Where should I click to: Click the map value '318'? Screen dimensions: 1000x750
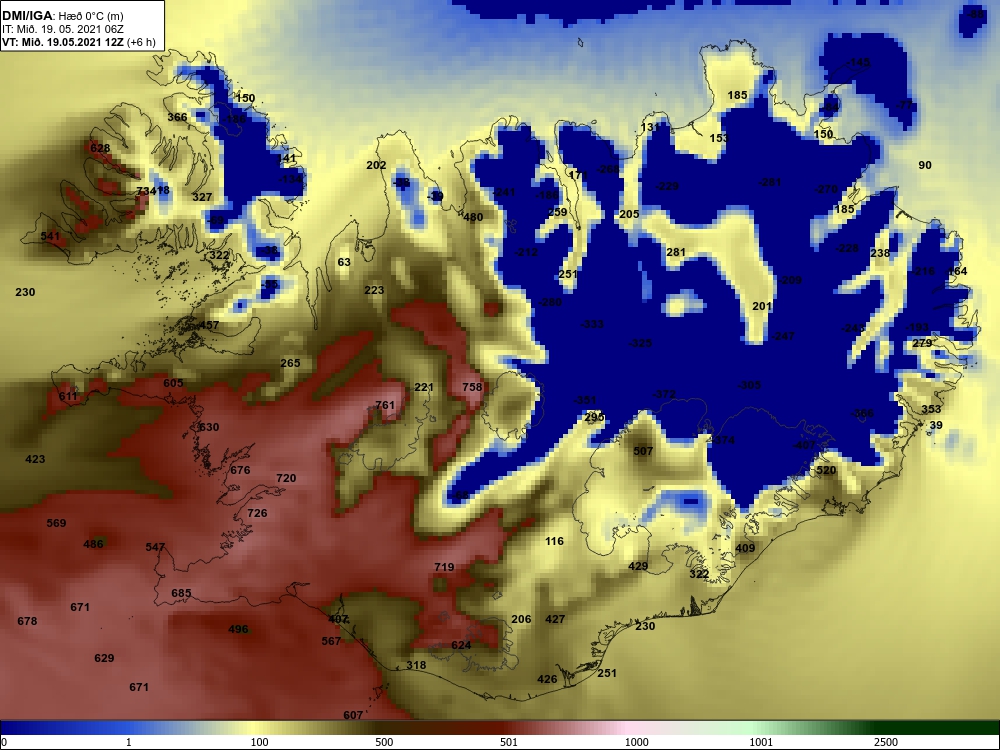pos(416,665)
